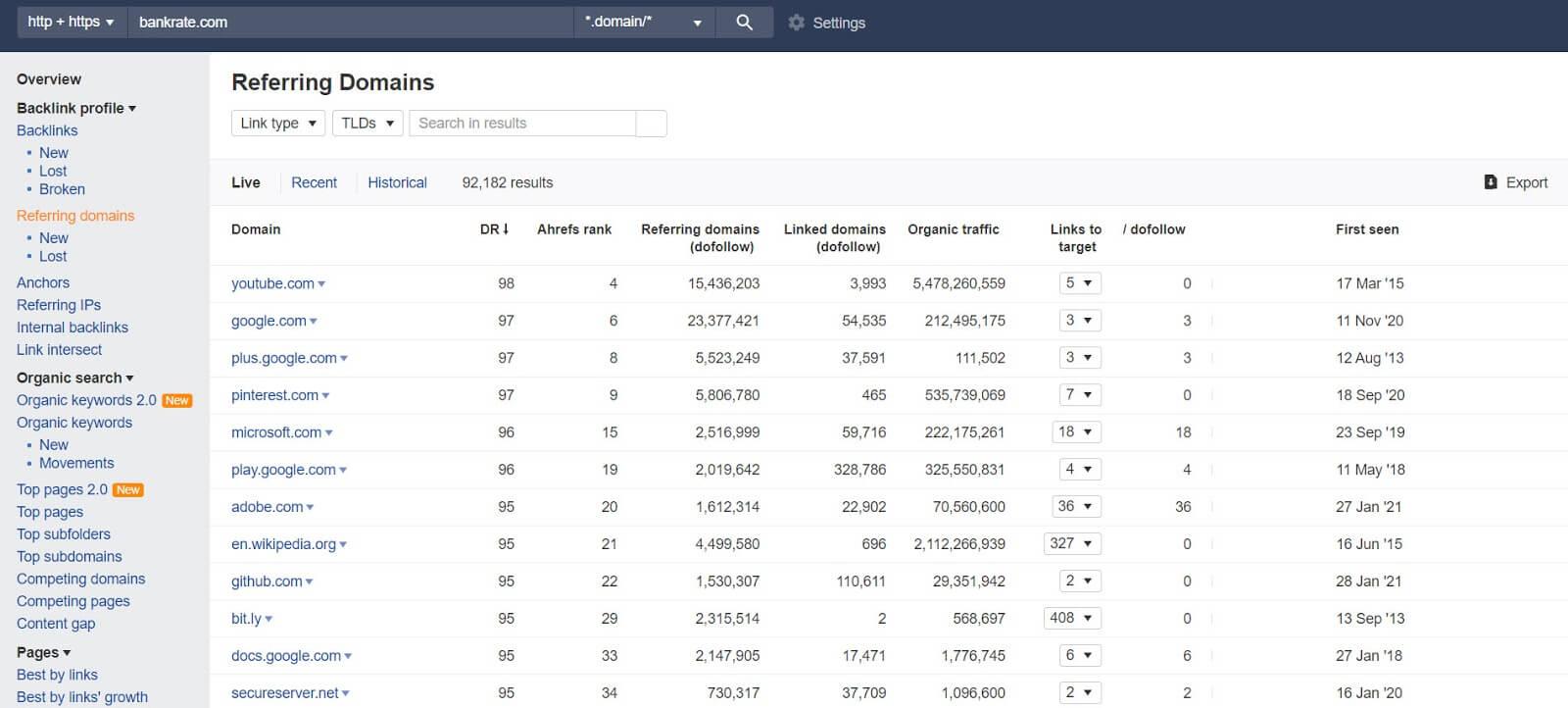This screenshot has height=708, width=1568.
Task: Open Overview in the sidebar
Action: tap(49, 79)
